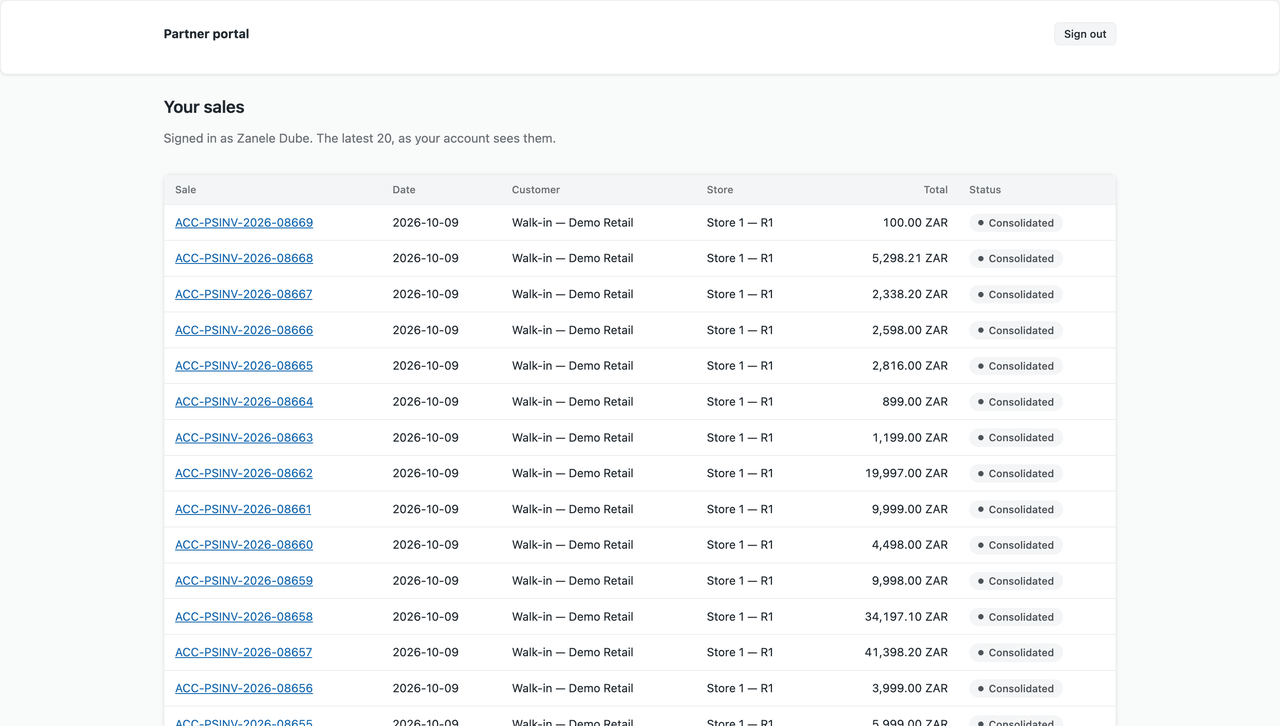Open sale ACC-PSINV-2026-08659
This screenshot has height=726, width=1280.
(x=244, y=581)
